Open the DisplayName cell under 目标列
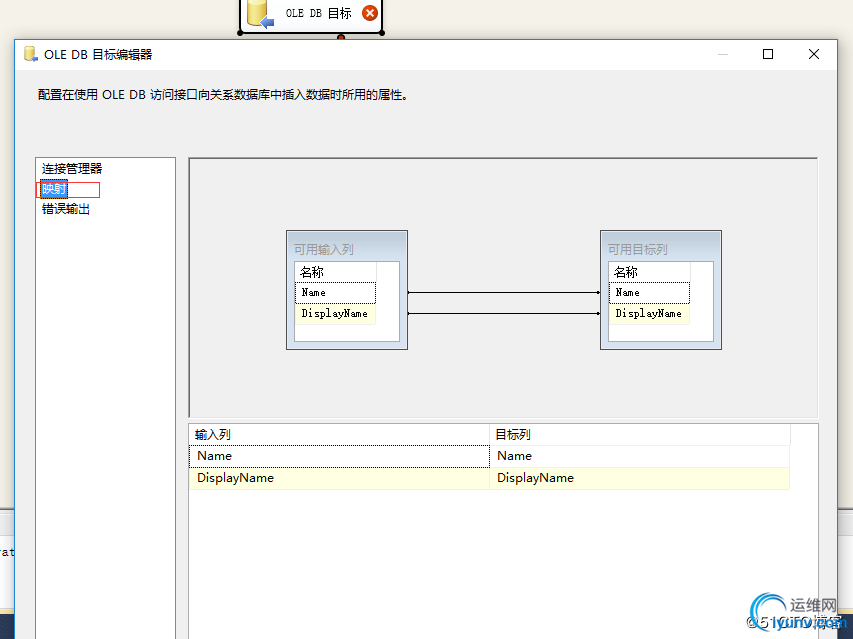The height and width of the screenshot is (639, 853). coord(640,478)
